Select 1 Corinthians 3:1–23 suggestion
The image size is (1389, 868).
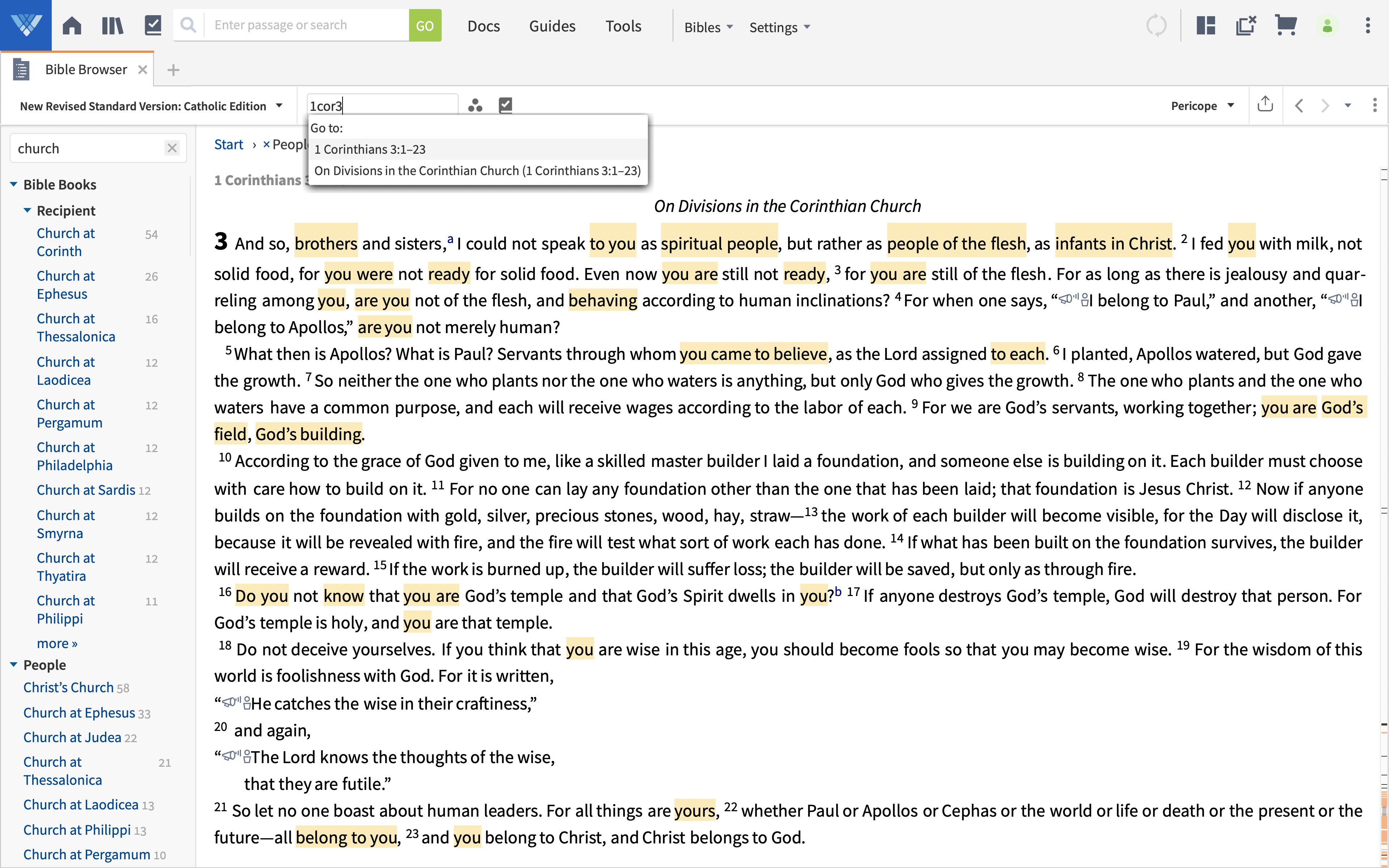[x=477, y=149]
